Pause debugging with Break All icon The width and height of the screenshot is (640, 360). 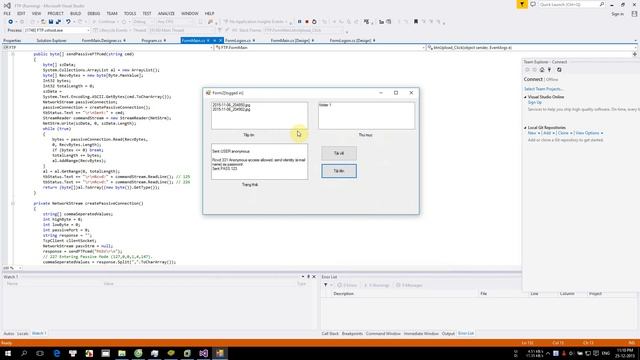point(299,22)
